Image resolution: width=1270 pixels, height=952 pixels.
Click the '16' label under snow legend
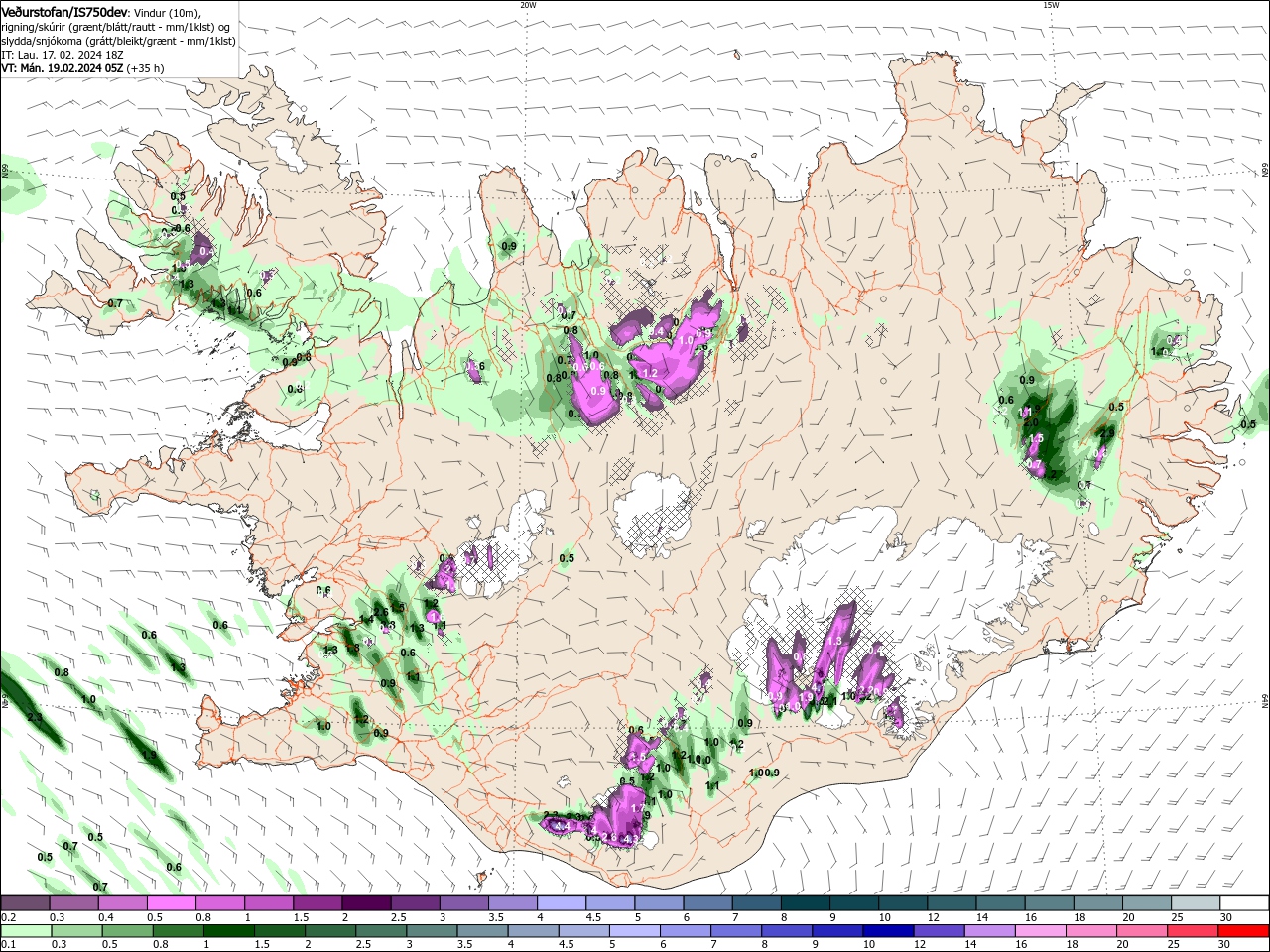click(x=1032, y=917)
